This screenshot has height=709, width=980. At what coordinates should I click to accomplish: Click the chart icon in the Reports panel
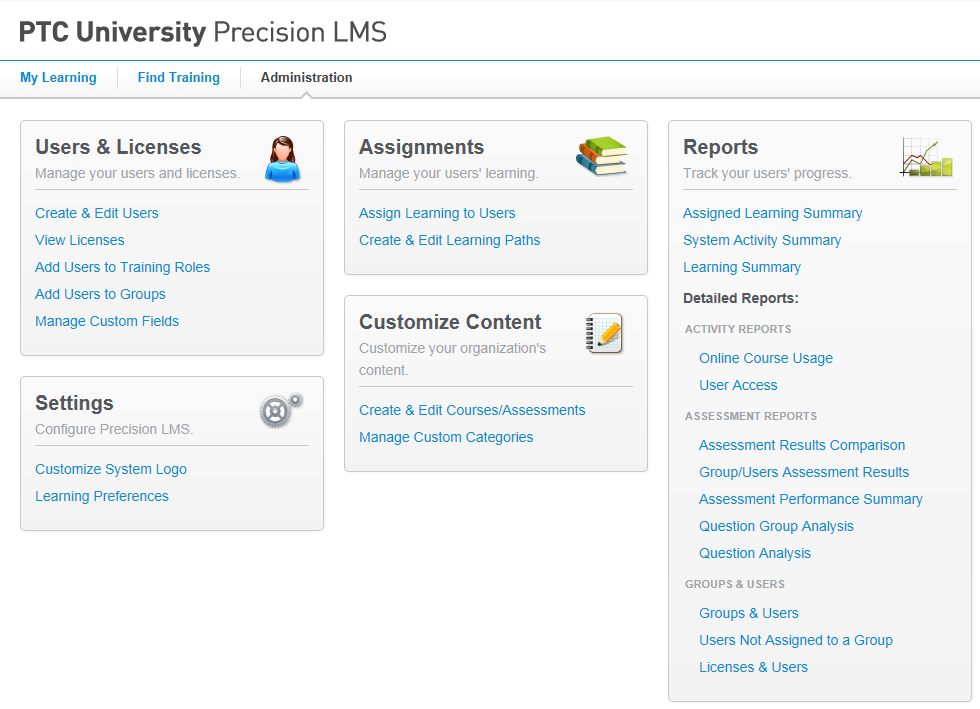[926, 158]
